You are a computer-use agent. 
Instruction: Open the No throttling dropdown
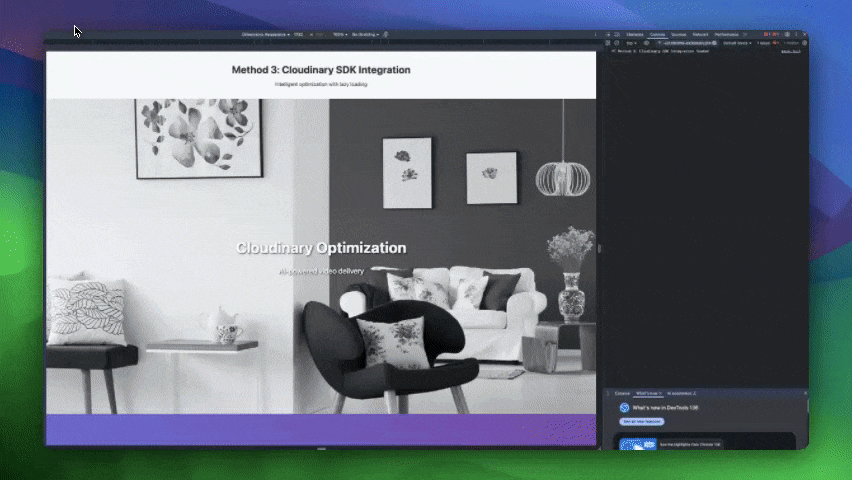pyautogui.click(x=365, y=35)
